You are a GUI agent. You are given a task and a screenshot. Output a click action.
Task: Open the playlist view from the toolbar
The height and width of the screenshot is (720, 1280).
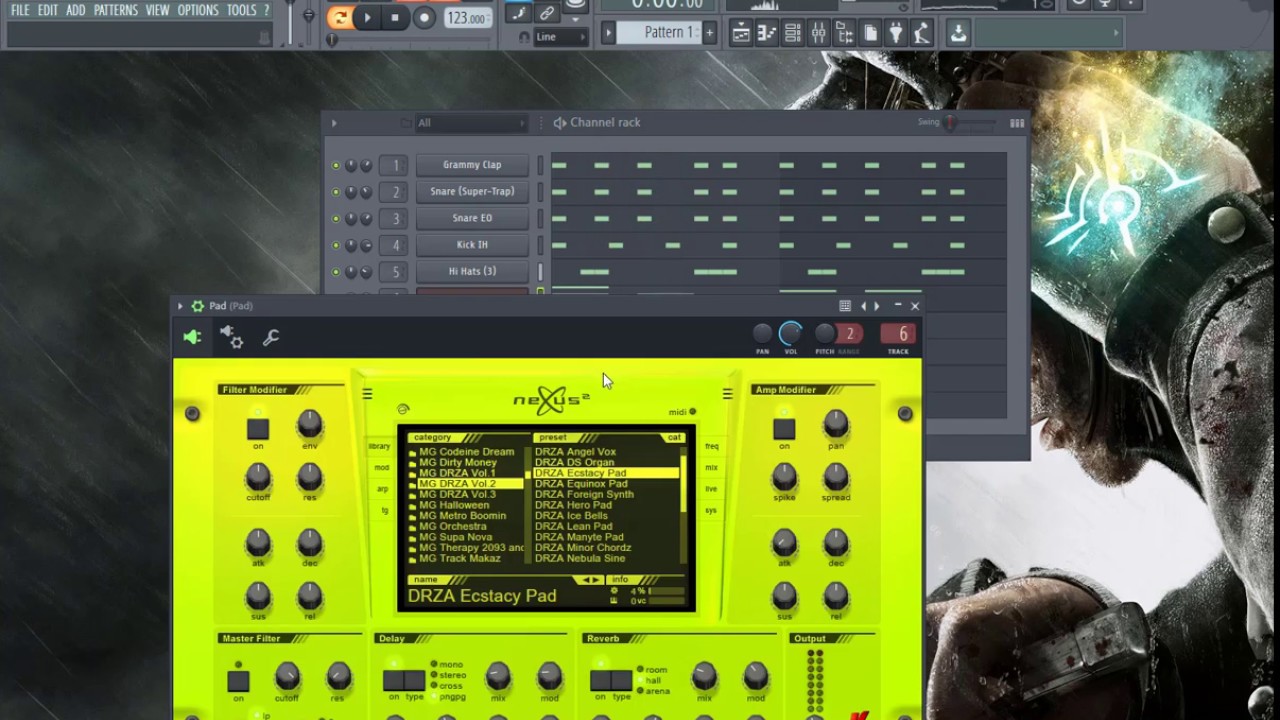[x=741, y=33]
